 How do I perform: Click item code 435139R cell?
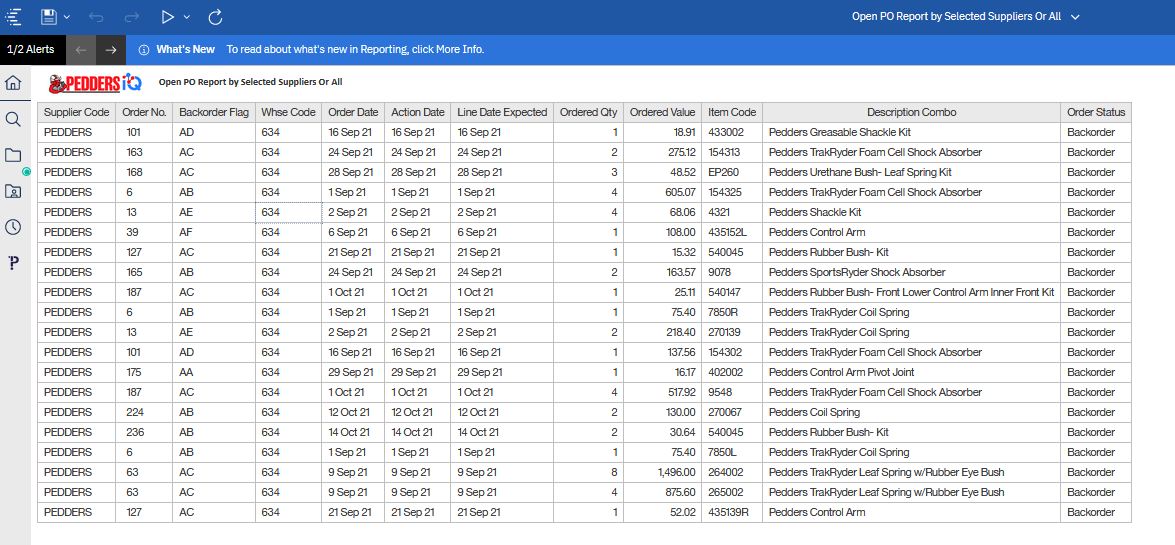click(x=732, y=513)
